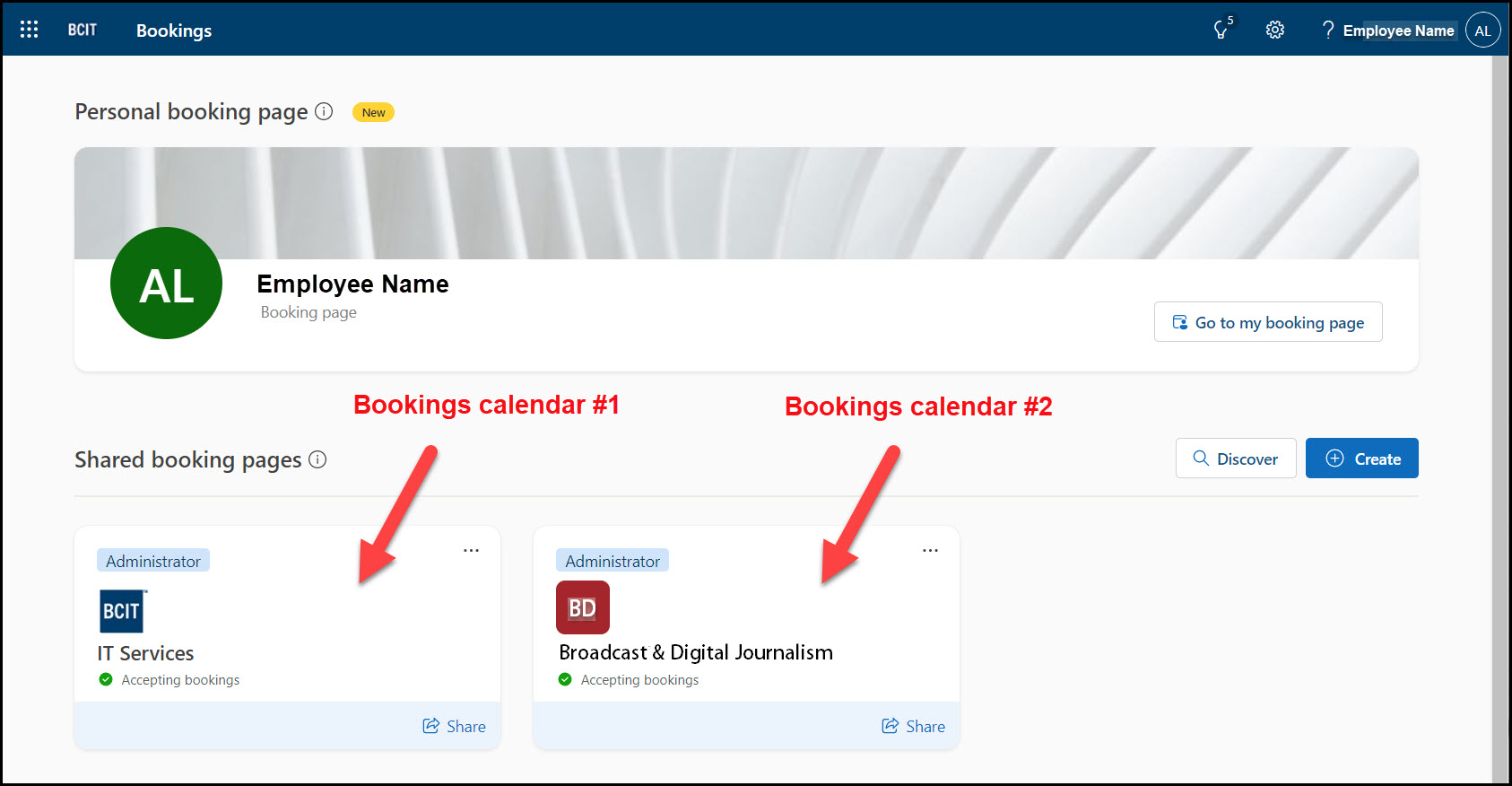The image size is (1512, 786).
Task: Click the IT Services BCIT logo icon
Action: (122, 610)
